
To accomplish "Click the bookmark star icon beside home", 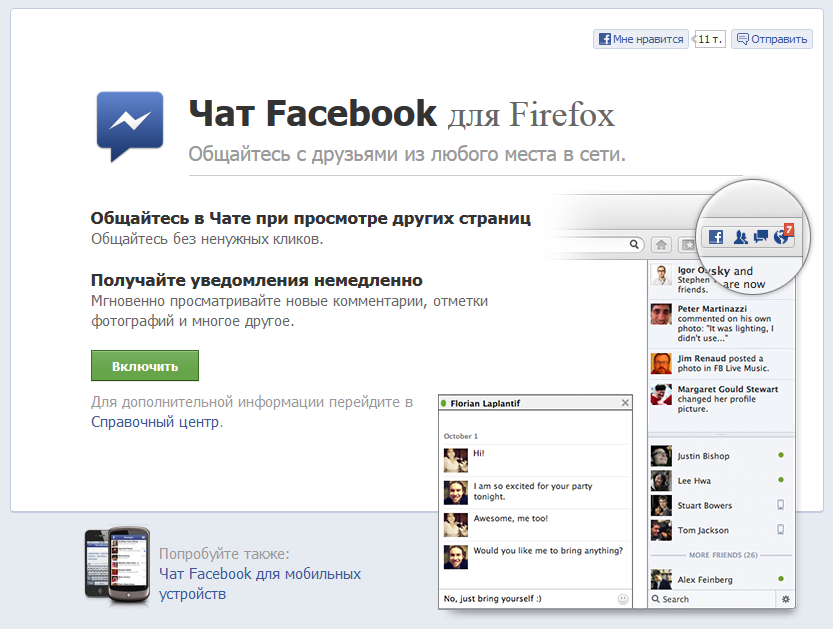I will [688, 245].
